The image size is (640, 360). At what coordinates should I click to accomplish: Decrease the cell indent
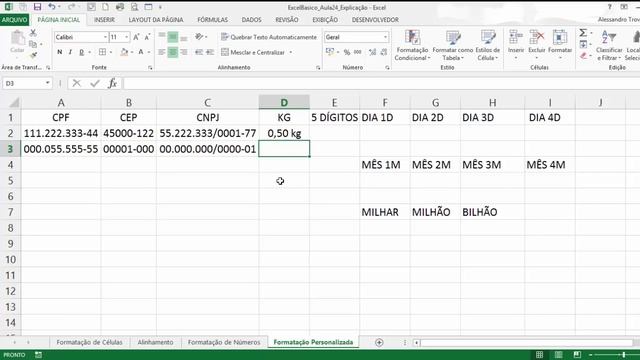[x=199, y=52]
